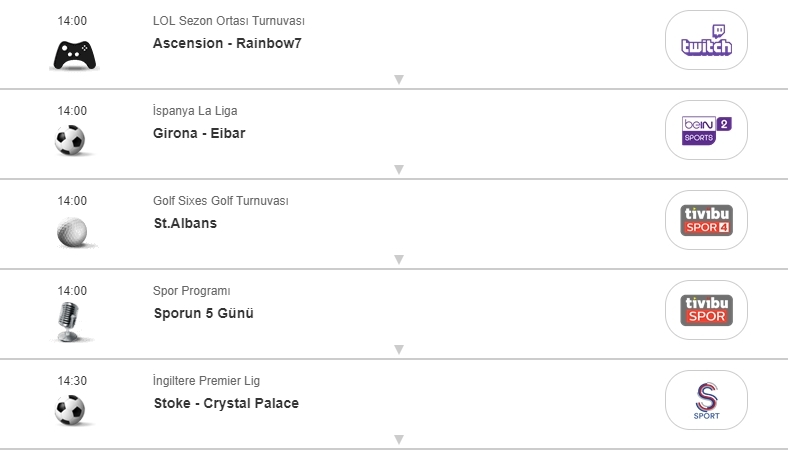The image size is (788, 450).
Task: Expand details under Sporun 5 Günü
Action: [x=398, y=349]
